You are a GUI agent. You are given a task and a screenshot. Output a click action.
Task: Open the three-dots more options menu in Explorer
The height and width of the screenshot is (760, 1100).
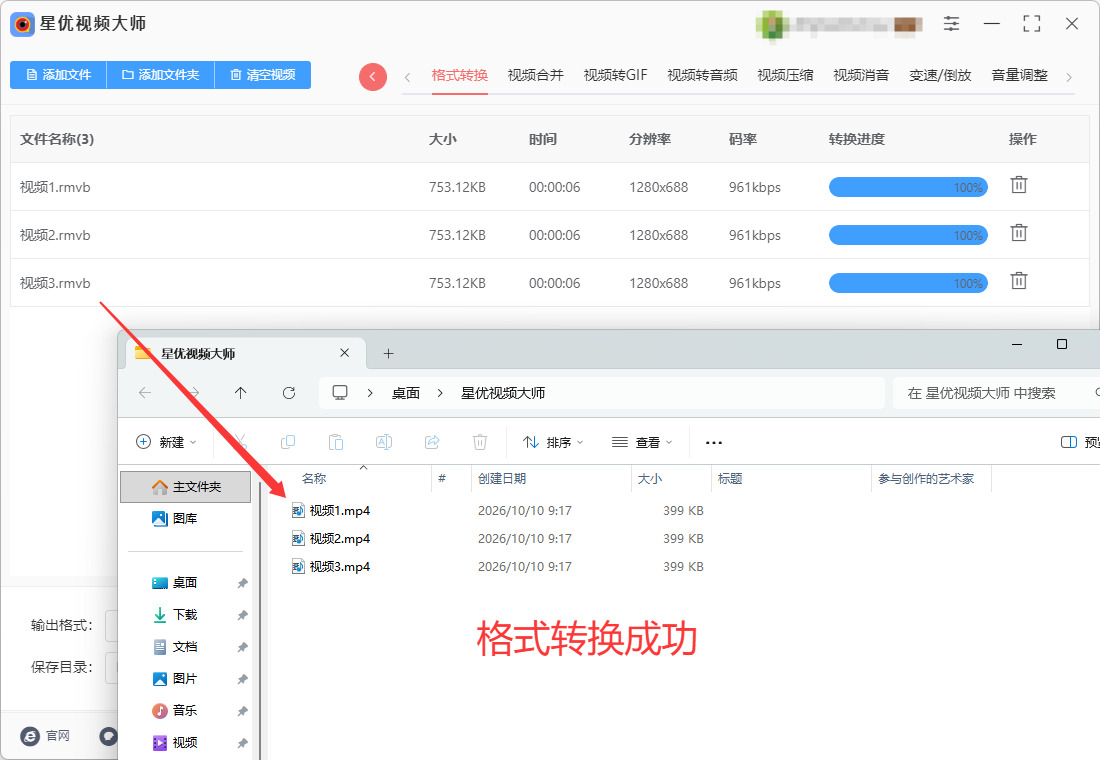[714, 443]
